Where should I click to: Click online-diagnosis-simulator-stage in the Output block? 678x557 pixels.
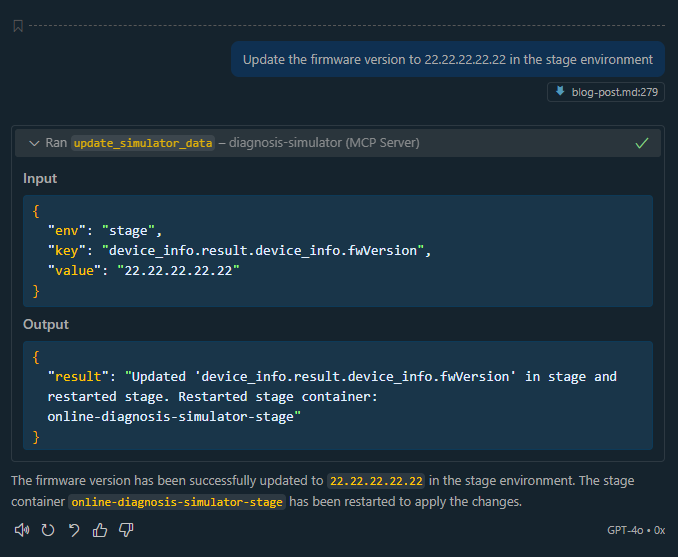tap(171, 417)
